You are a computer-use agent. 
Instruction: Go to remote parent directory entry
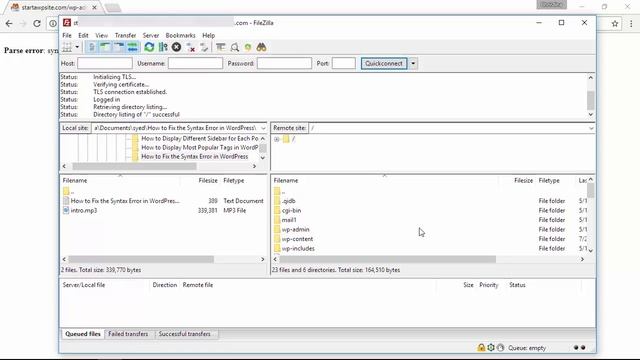[x=280, y=191]
